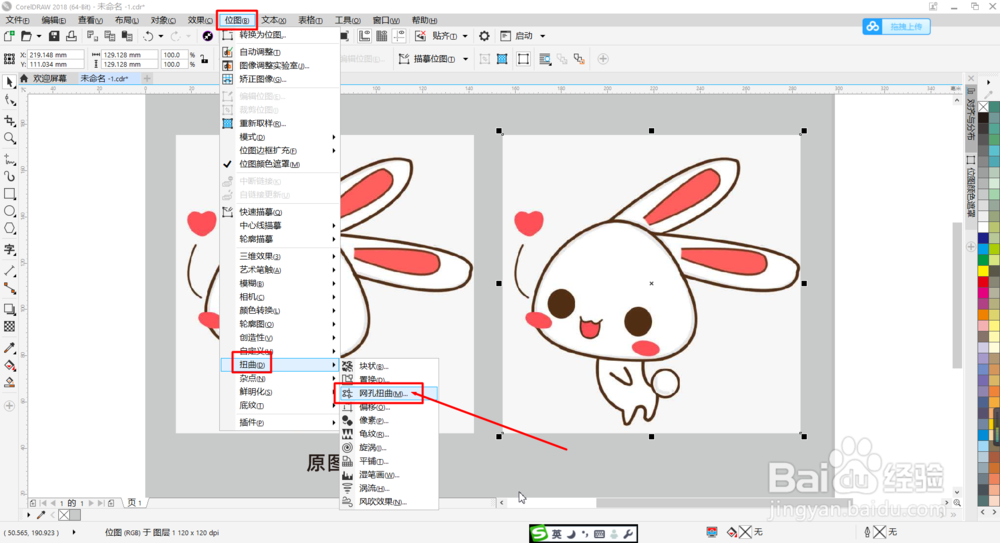
Task: Select the Rectangle tool
Action: tap(10, 193)
